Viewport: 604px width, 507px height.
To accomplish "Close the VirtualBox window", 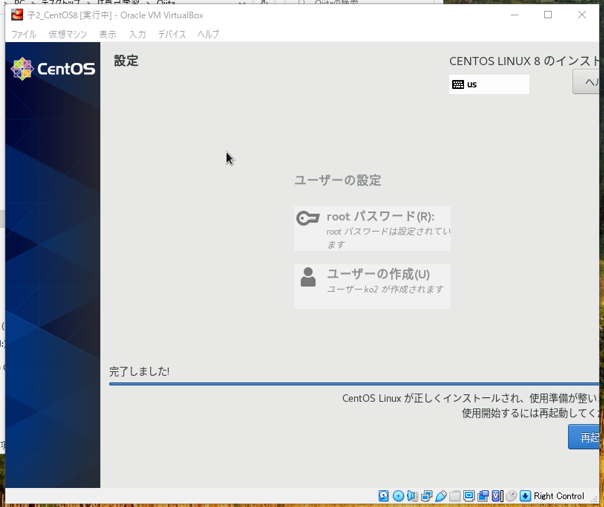I will coord(582,15).
